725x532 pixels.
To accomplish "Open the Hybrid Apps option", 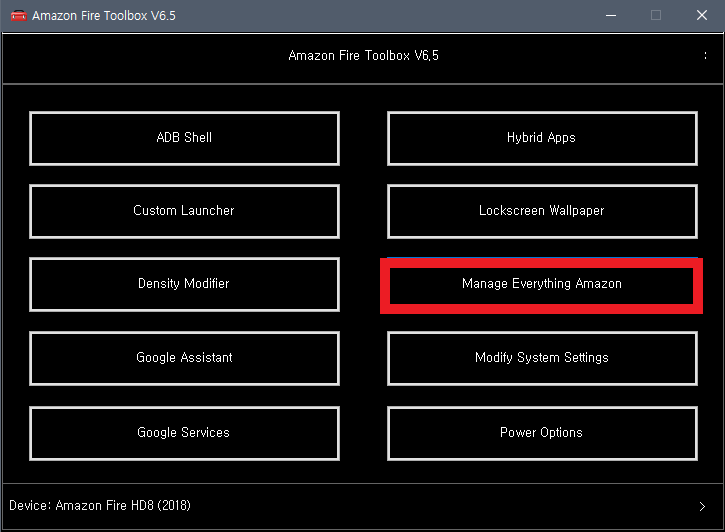I will tap(542, 138).
